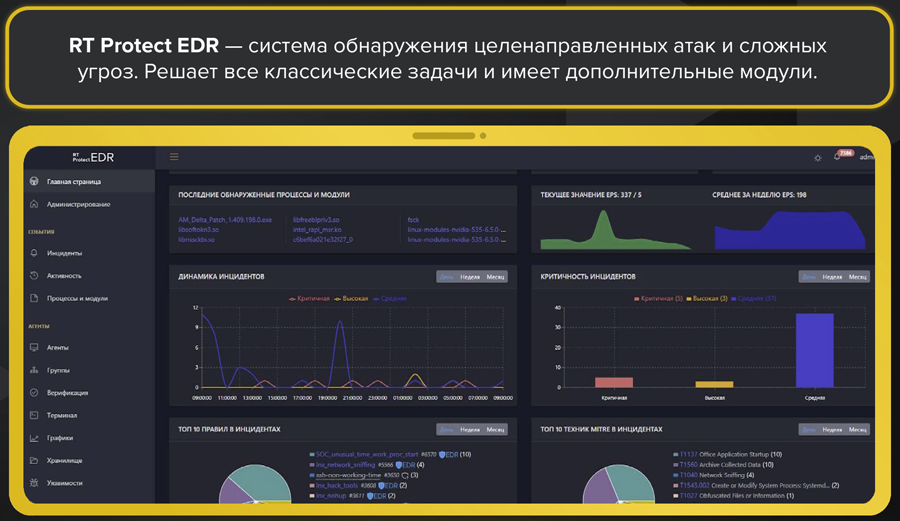Viewport: 900px width, 521px height.
Task: Switch Критичность инцидентов to Месяц
Action: click(858, 277)
